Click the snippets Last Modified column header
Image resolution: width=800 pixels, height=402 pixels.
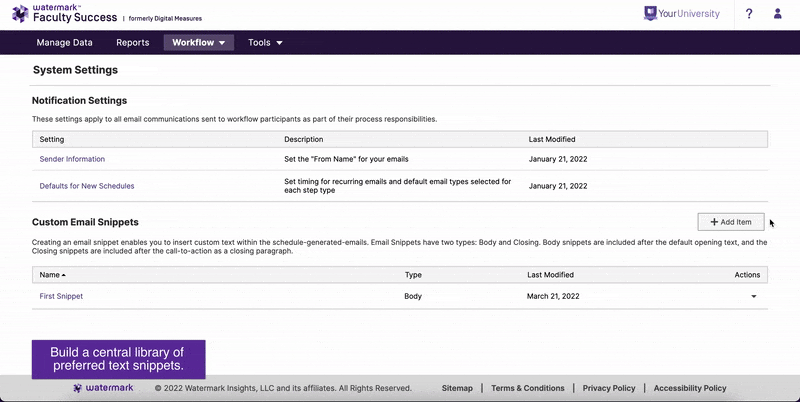pos(551,275)
